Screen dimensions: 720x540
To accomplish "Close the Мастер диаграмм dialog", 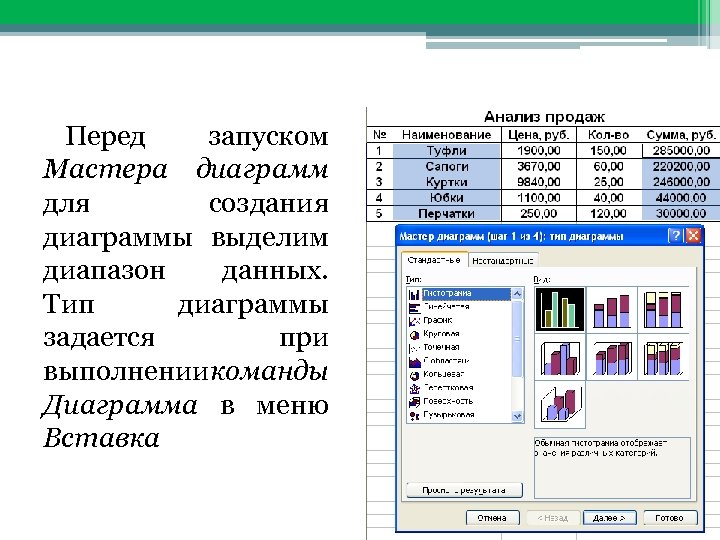I will tap(693, 236).
